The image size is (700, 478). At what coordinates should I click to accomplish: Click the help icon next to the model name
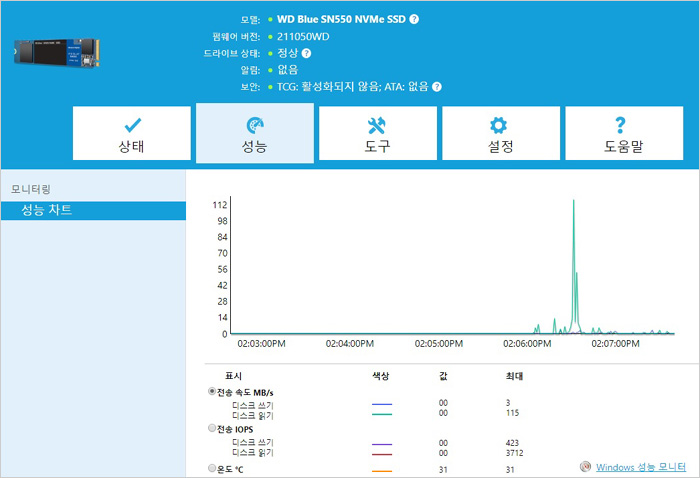pos(414,19)
